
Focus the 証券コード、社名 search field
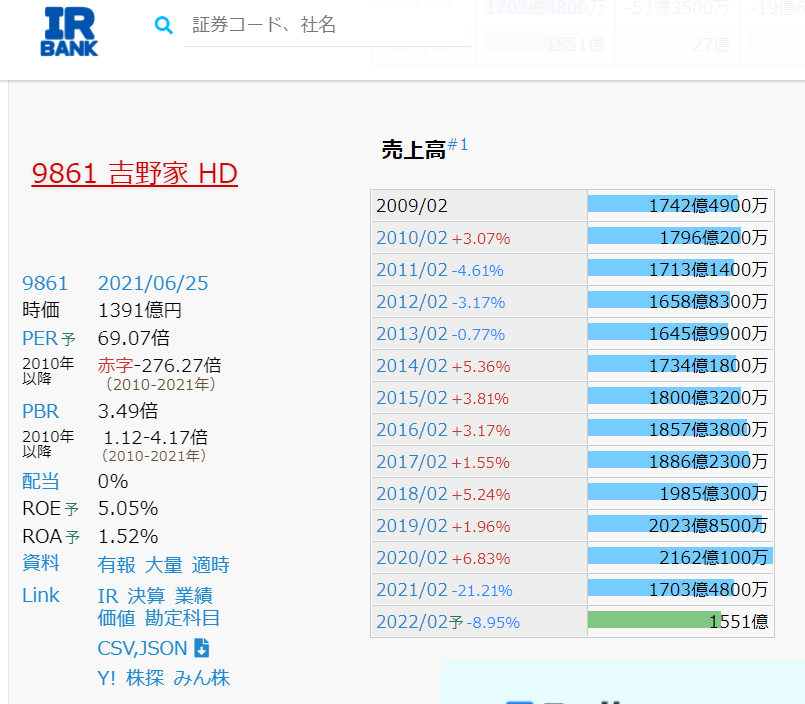(327, 25)
